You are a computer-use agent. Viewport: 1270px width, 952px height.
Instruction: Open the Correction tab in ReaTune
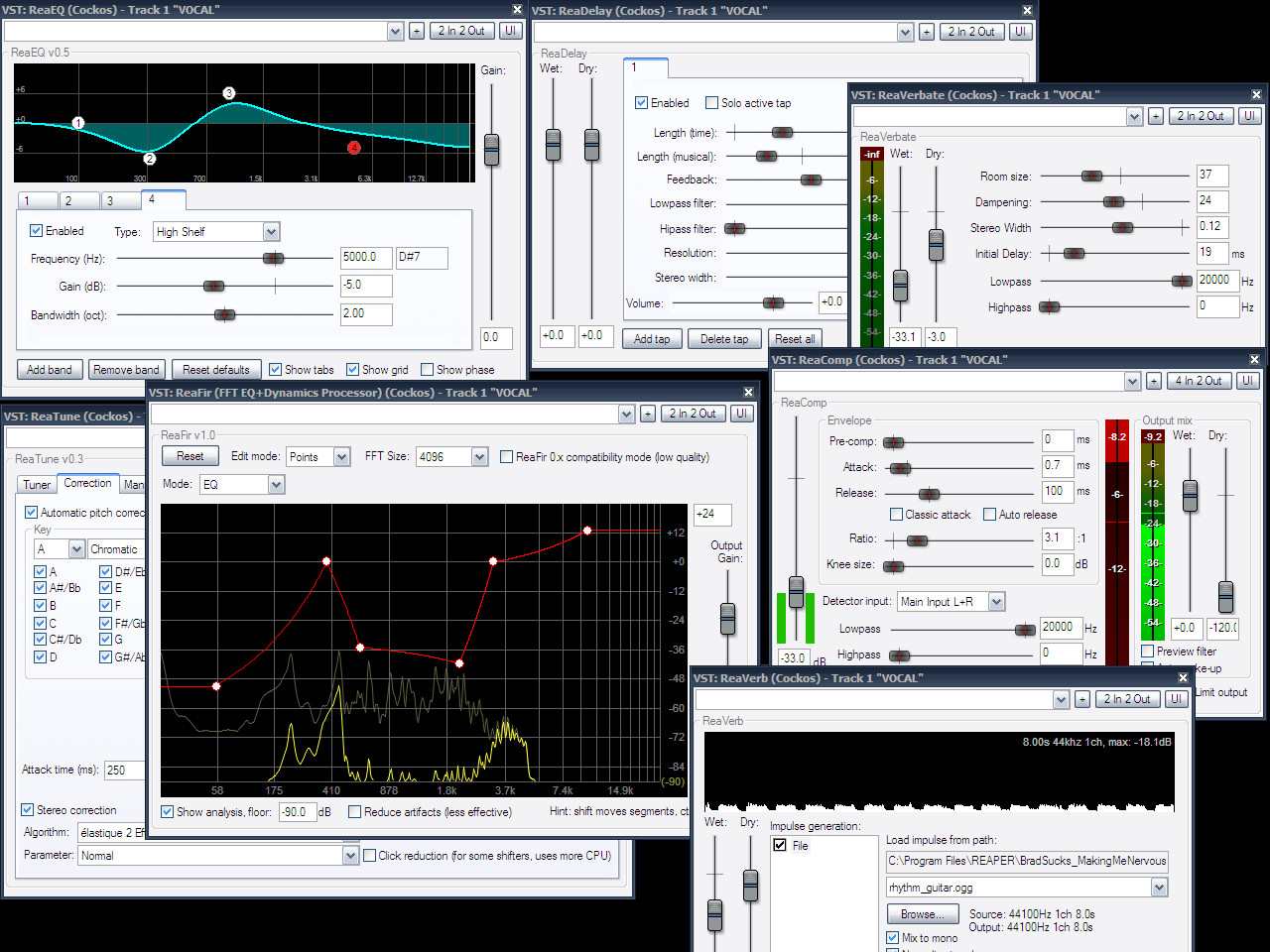(x=87, y=483)
